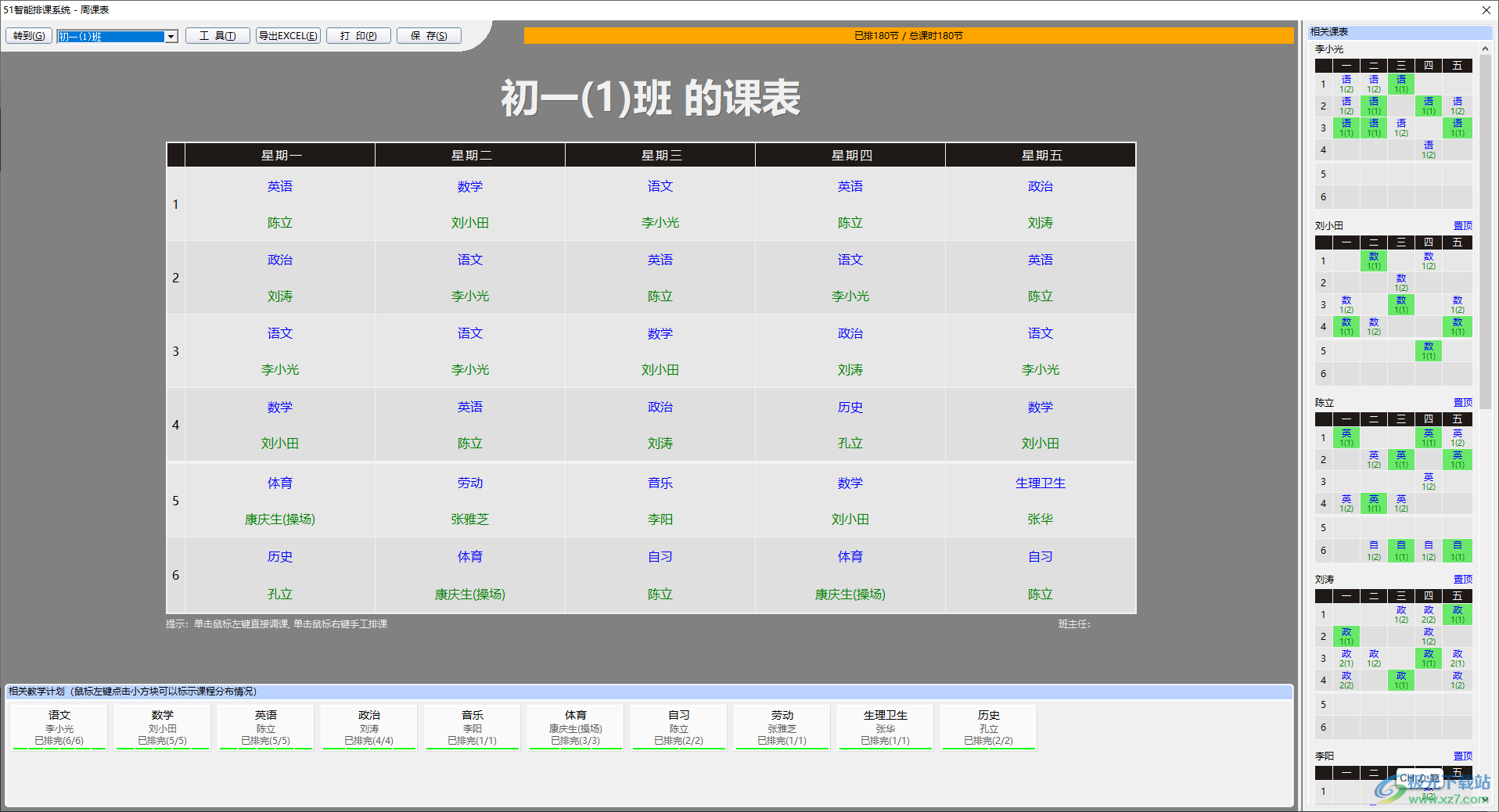Click 李小光 name in related timetables
The height and width of the screenshot is (812, 1499).
pyautogui.click(x=1328, y=49)
